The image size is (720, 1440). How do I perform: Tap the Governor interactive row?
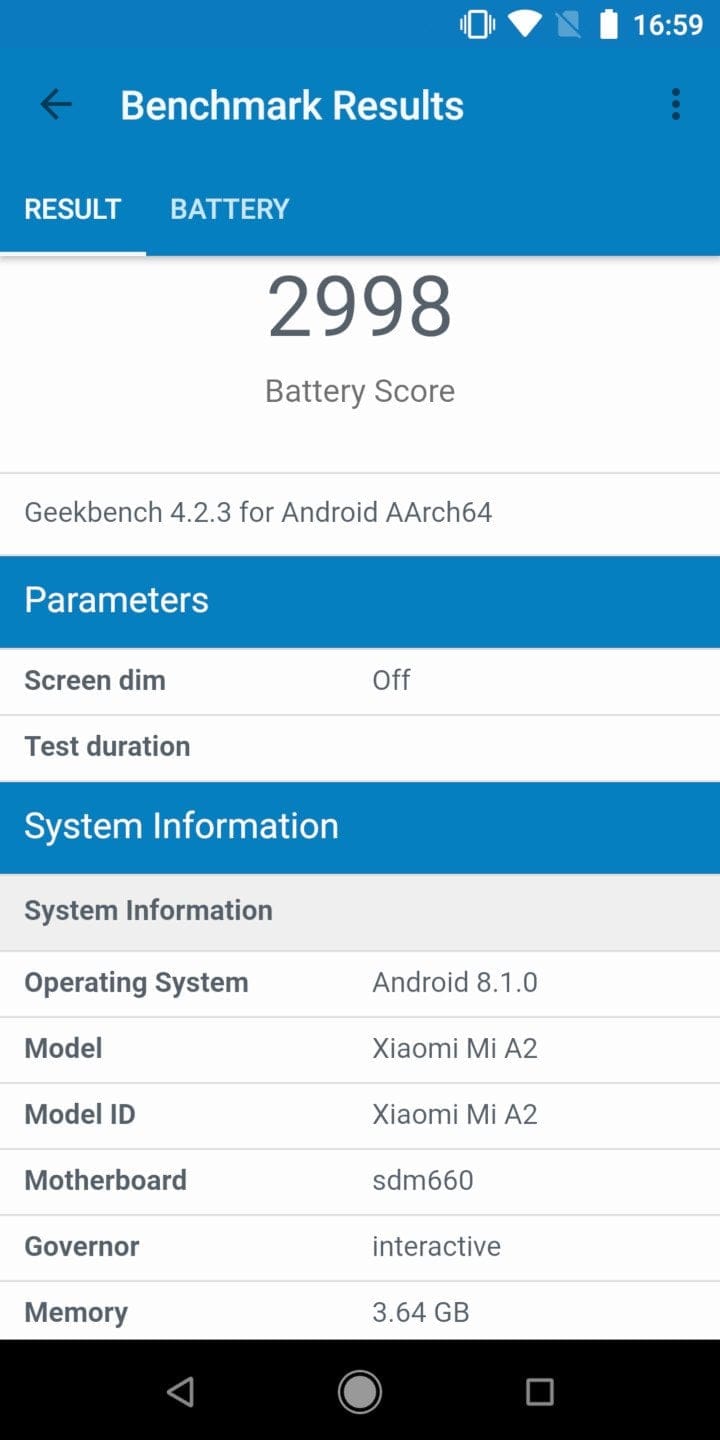tap(360, 1247)
